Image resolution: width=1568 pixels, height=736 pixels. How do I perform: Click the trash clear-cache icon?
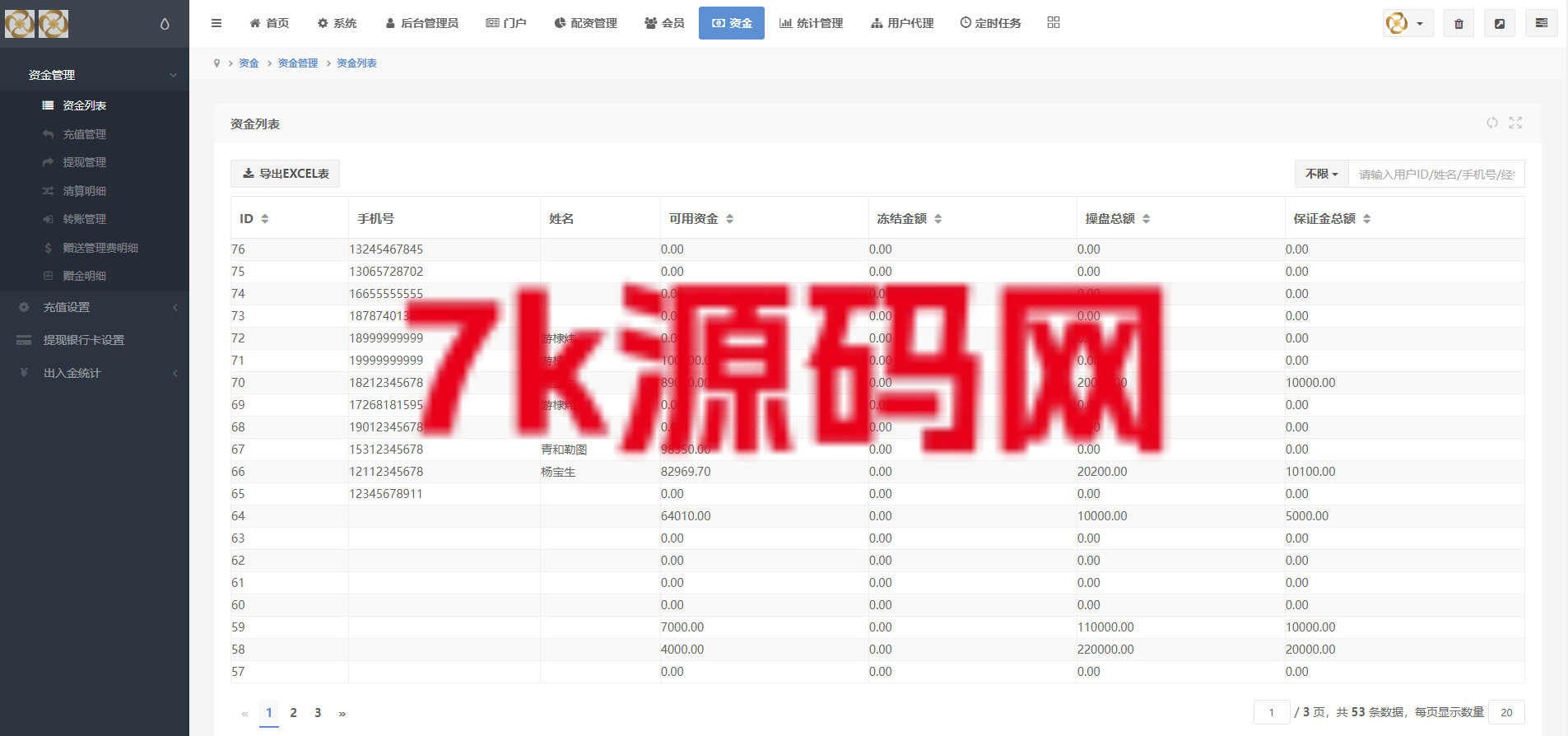(1459, 24)
